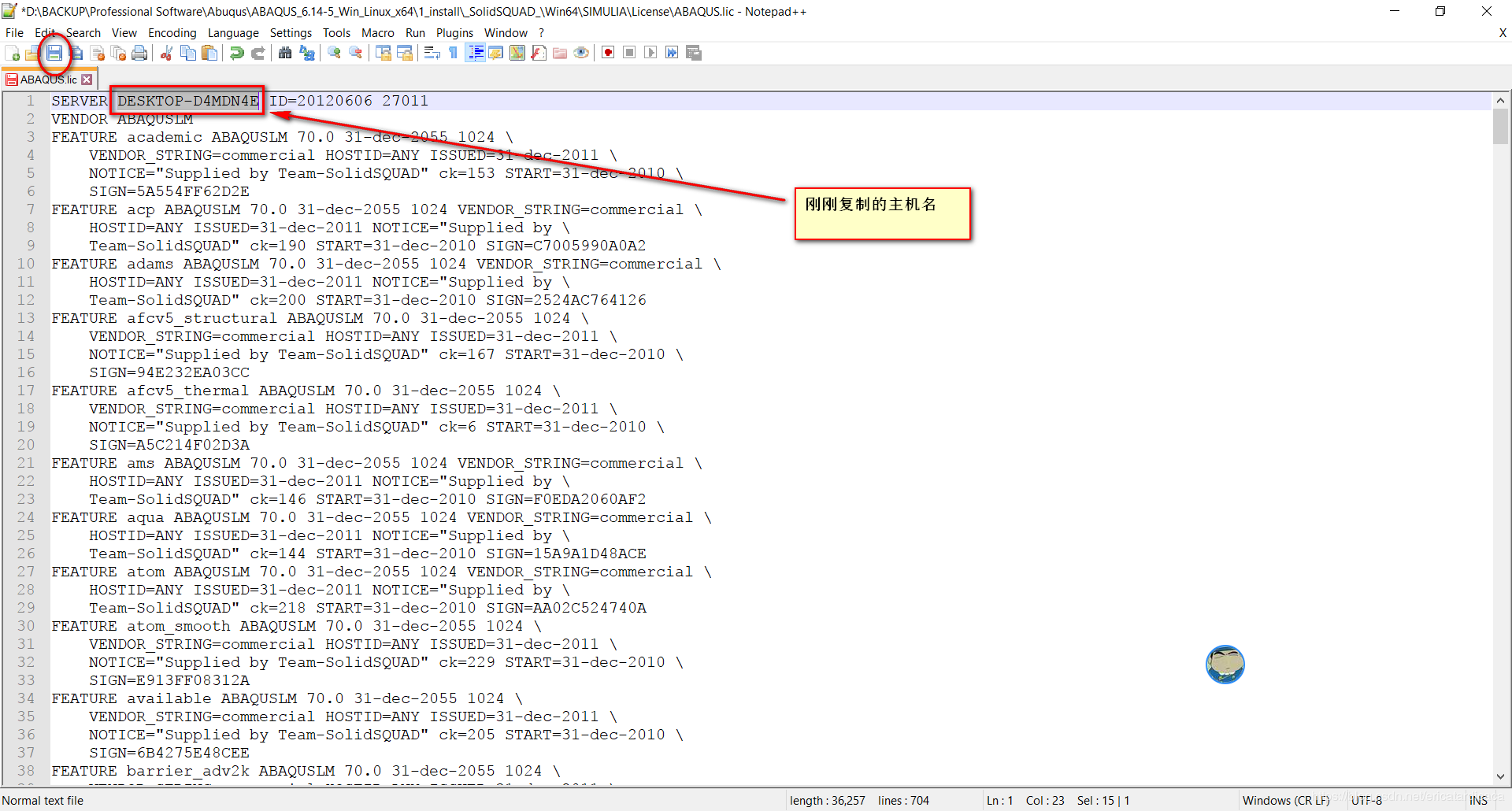Image resolution: width=1512 pixels, height=811 pixels.
Task: Click the Stop macro recording icon
Action: click(x=629, y=53)
